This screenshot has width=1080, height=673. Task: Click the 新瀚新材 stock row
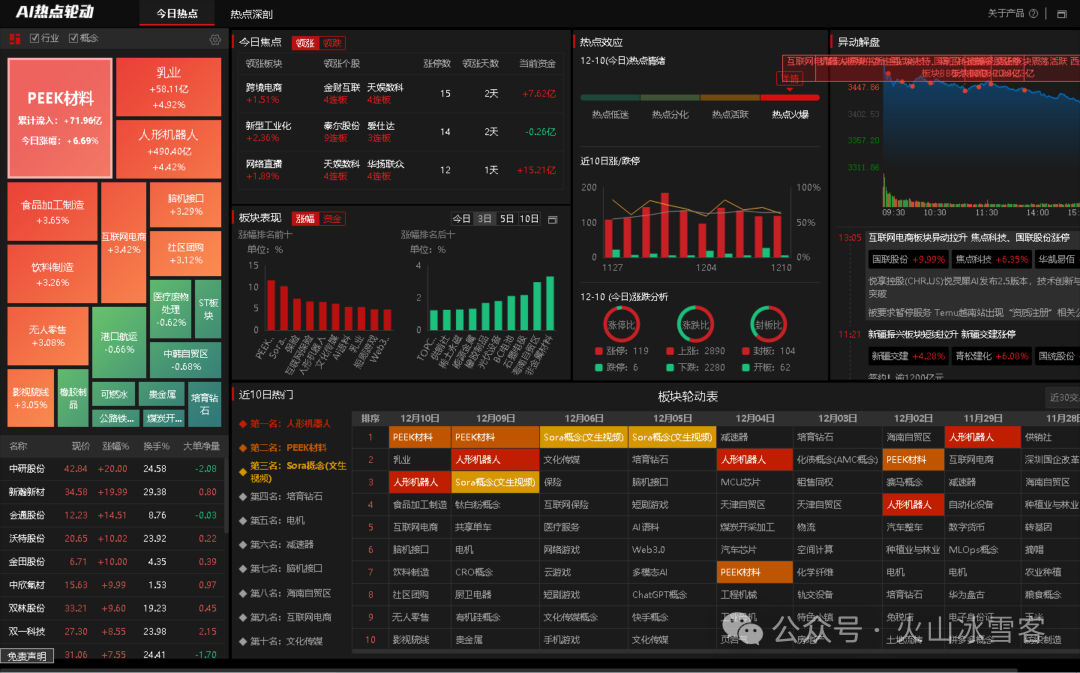tap(113, 492)
